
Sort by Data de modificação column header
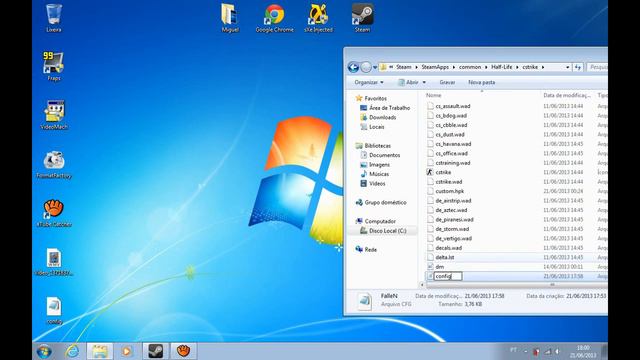[x=567, y=95]
